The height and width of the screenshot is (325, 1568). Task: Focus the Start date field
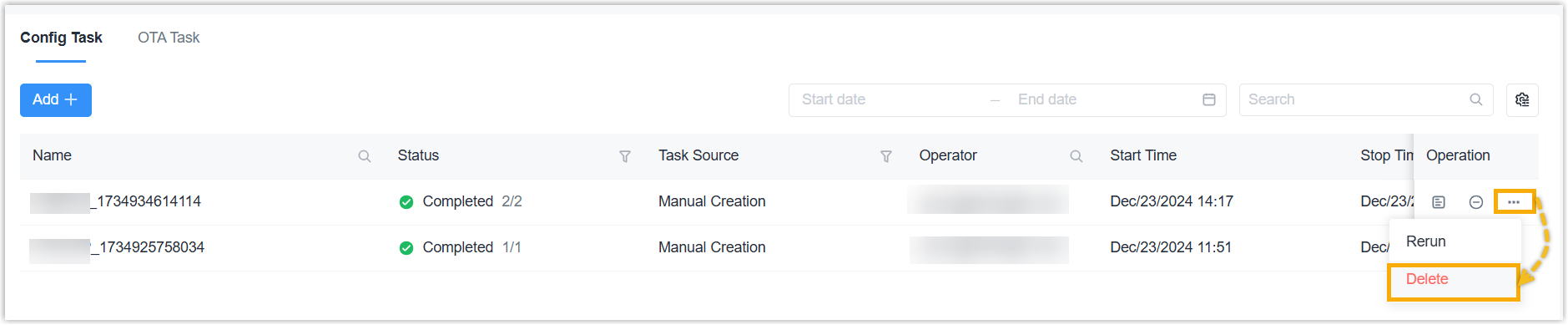[889, 99]
